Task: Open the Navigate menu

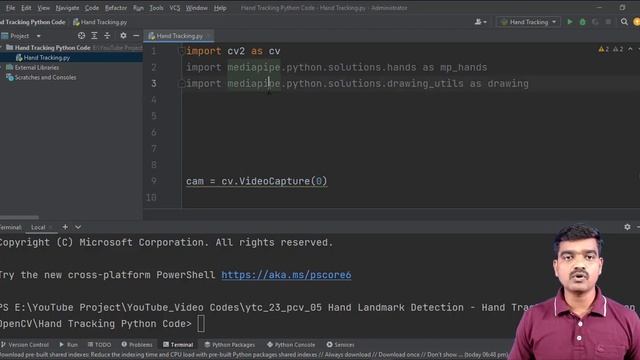Action: click(x=67, y=8)
